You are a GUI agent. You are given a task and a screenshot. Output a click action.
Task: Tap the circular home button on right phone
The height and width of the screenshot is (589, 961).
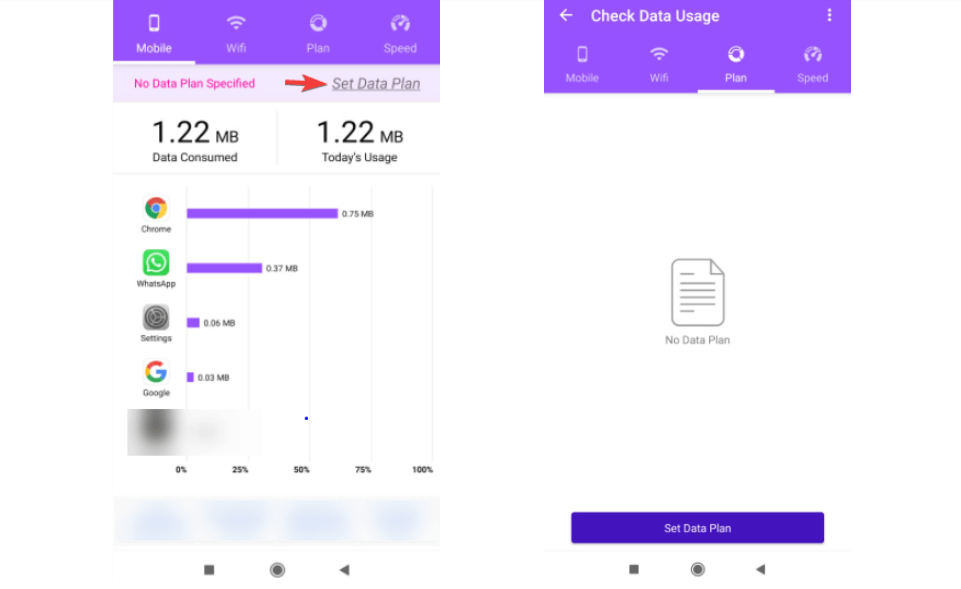pos(697,569)
